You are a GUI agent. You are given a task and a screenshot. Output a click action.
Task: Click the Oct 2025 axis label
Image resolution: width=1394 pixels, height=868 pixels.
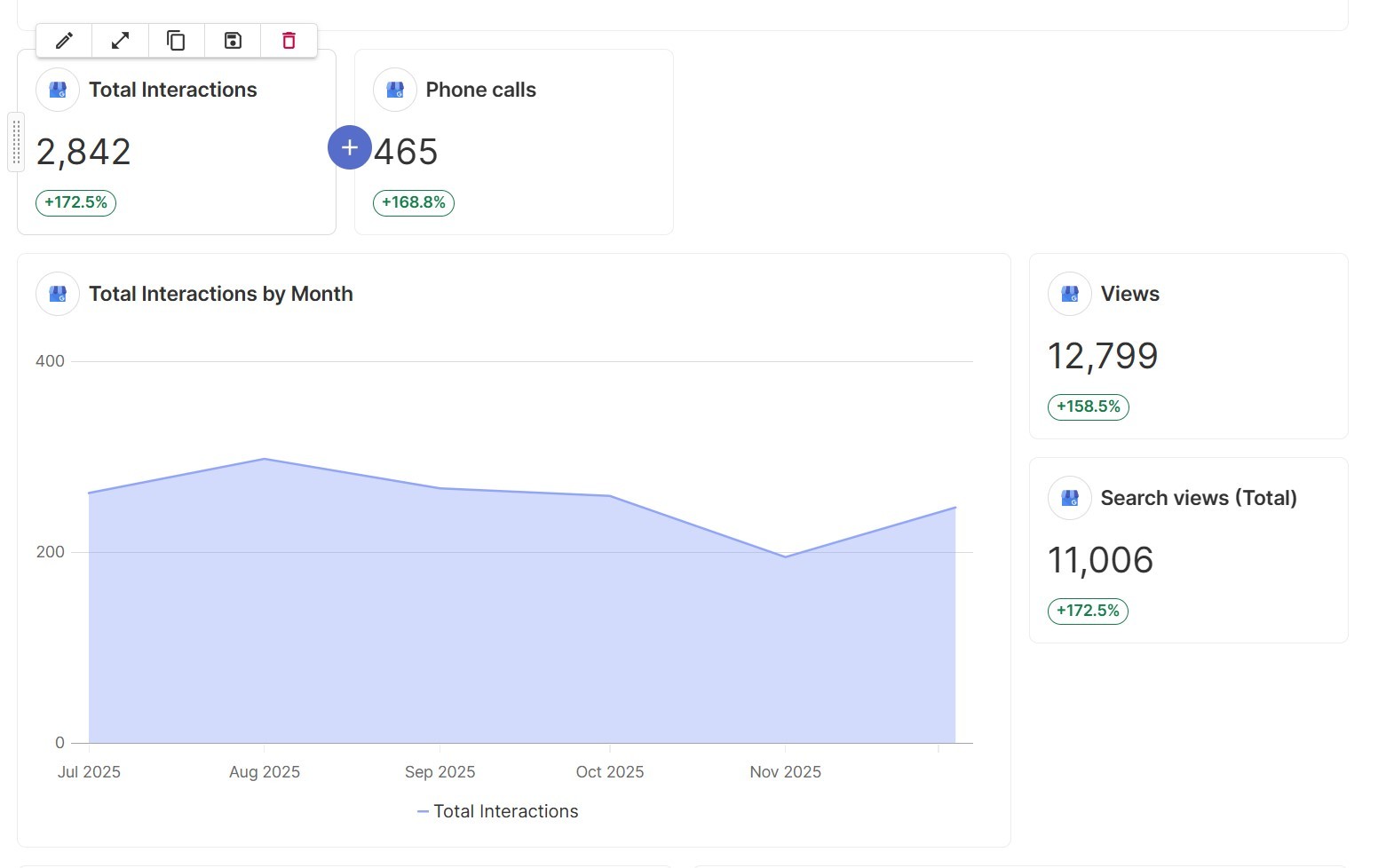point(610,772)
